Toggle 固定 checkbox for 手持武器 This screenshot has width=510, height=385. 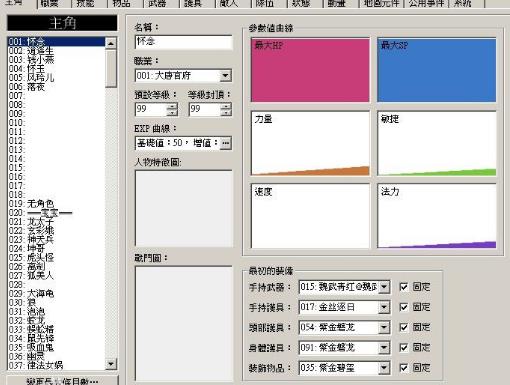pyautogui.click(x=403, y=287)
